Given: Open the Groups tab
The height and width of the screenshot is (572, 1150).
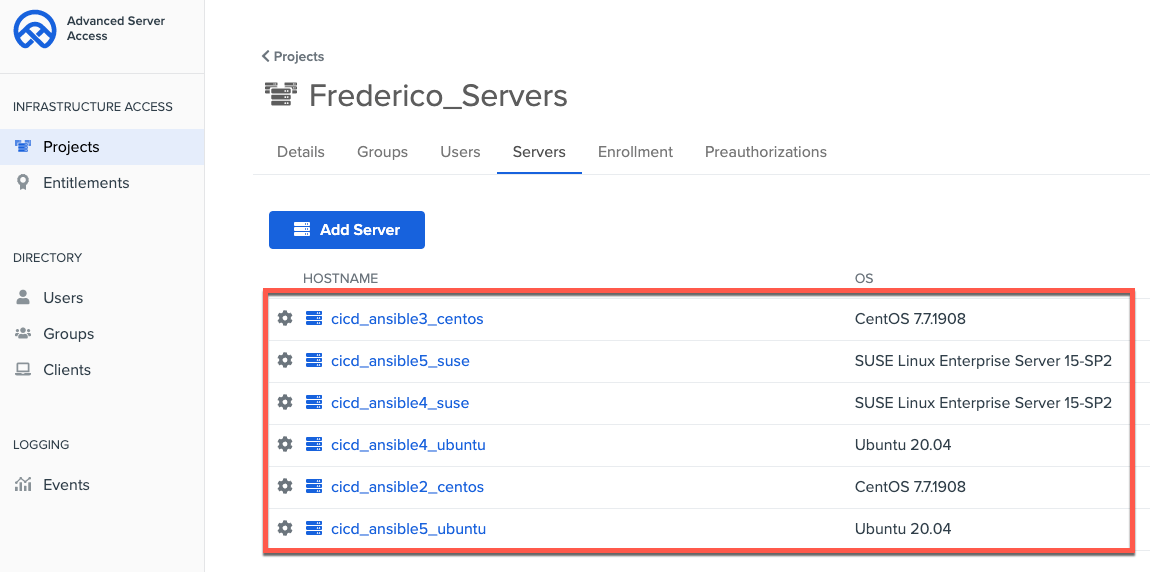Looking at the screenshot, I should 382,152.
